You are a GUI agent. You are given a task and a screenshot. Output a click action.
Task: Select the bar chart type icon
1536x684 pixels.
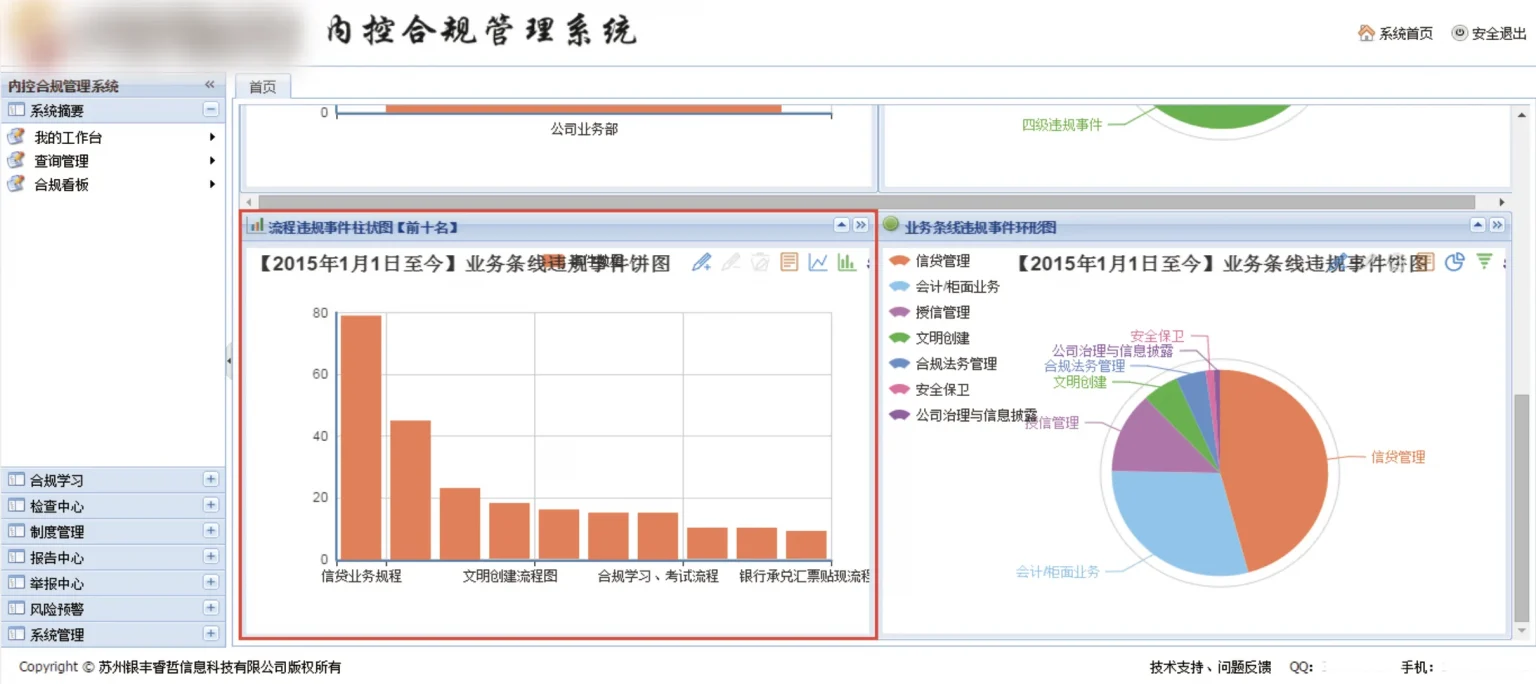[x=846, y=262]
